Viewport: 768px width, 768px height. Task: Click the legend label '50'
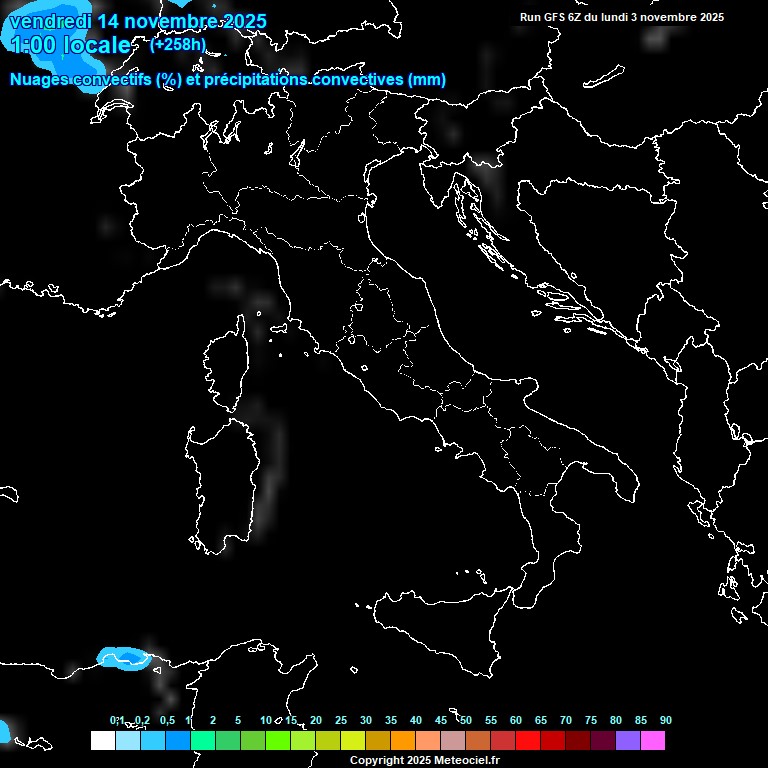(x=466, y=720)
